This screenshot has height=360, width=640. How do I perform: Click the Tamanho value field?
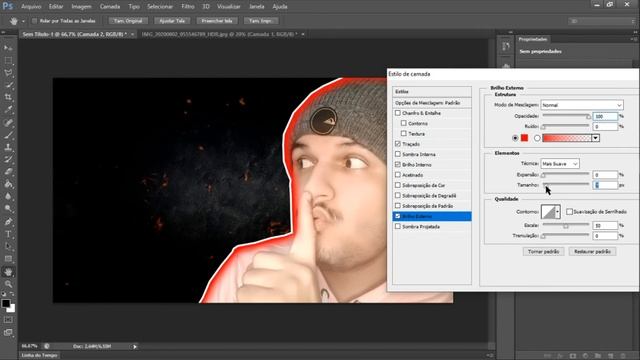tap(605, 185)
